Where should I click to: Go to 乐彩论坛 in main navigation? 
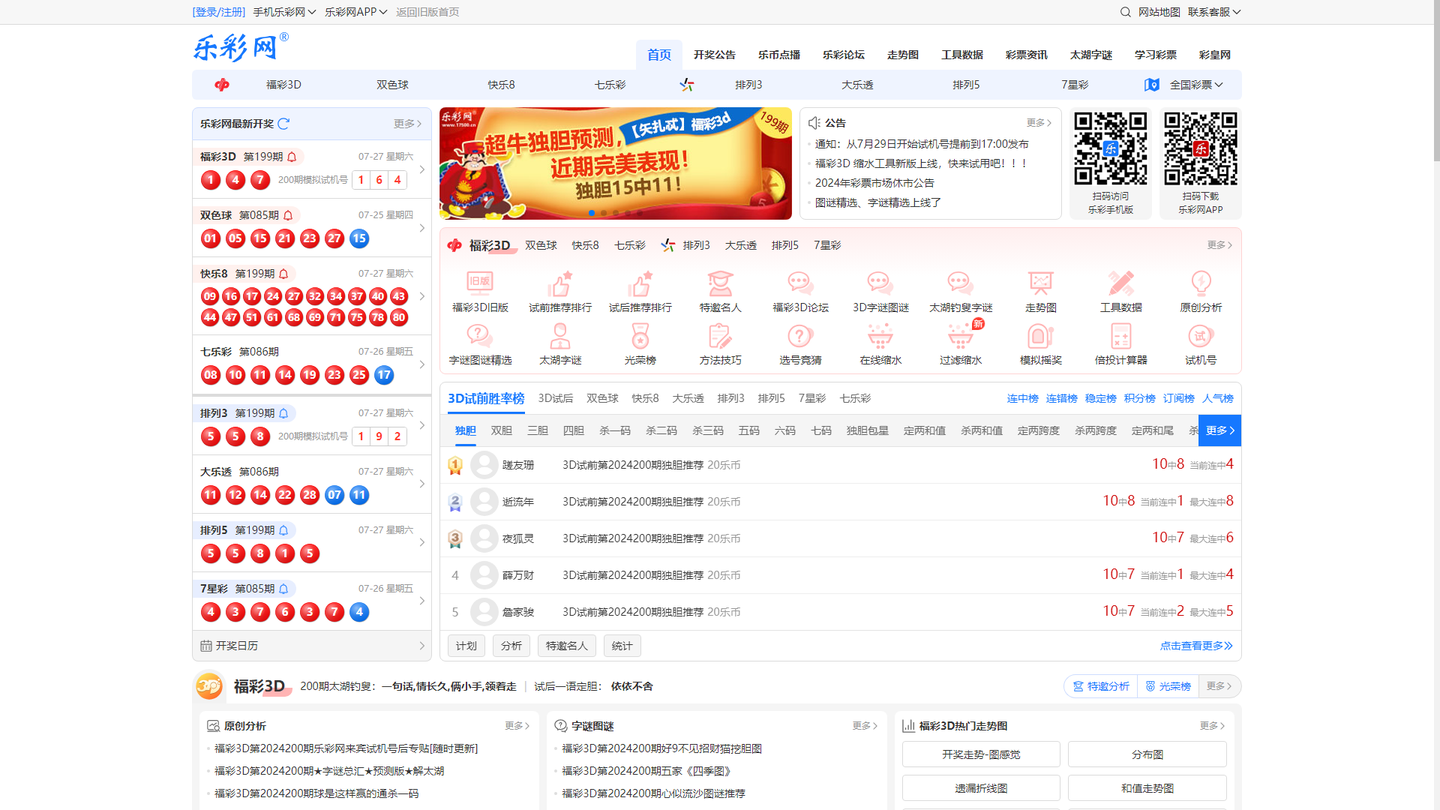pos(843,55)
